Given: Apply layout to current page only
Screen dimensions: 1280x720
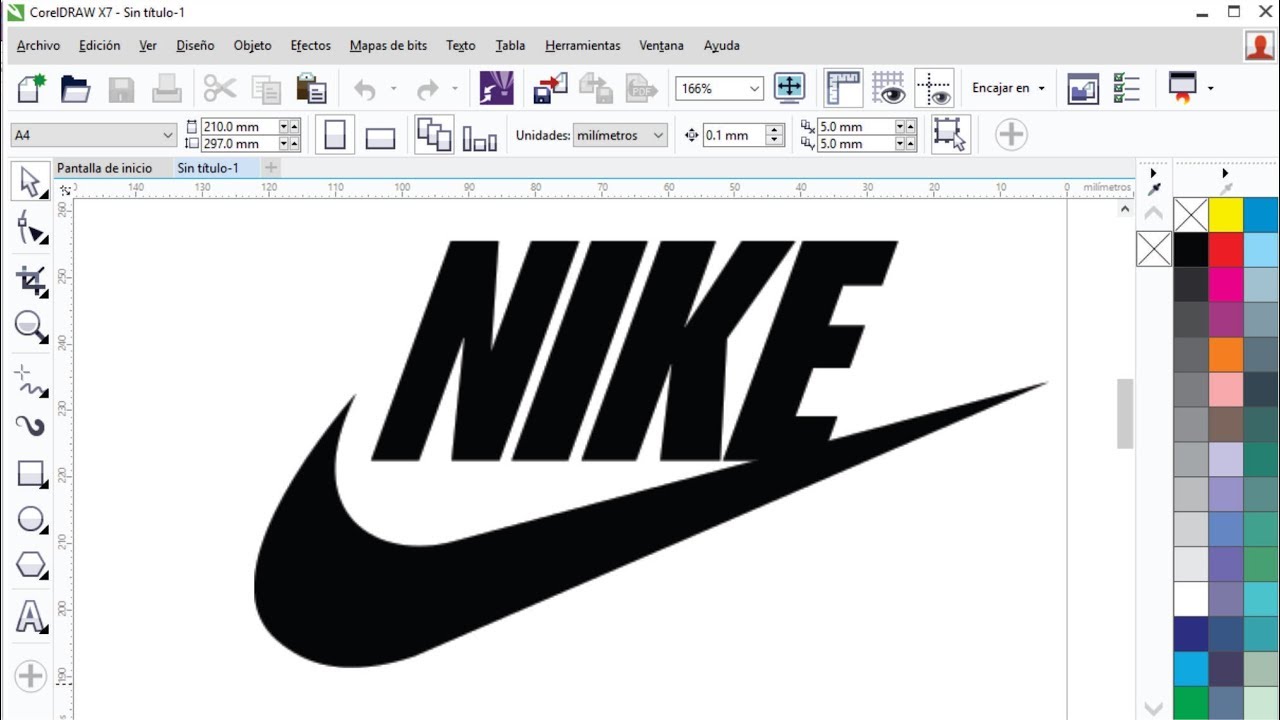Looking at the screenshot, I should point(480,137).
